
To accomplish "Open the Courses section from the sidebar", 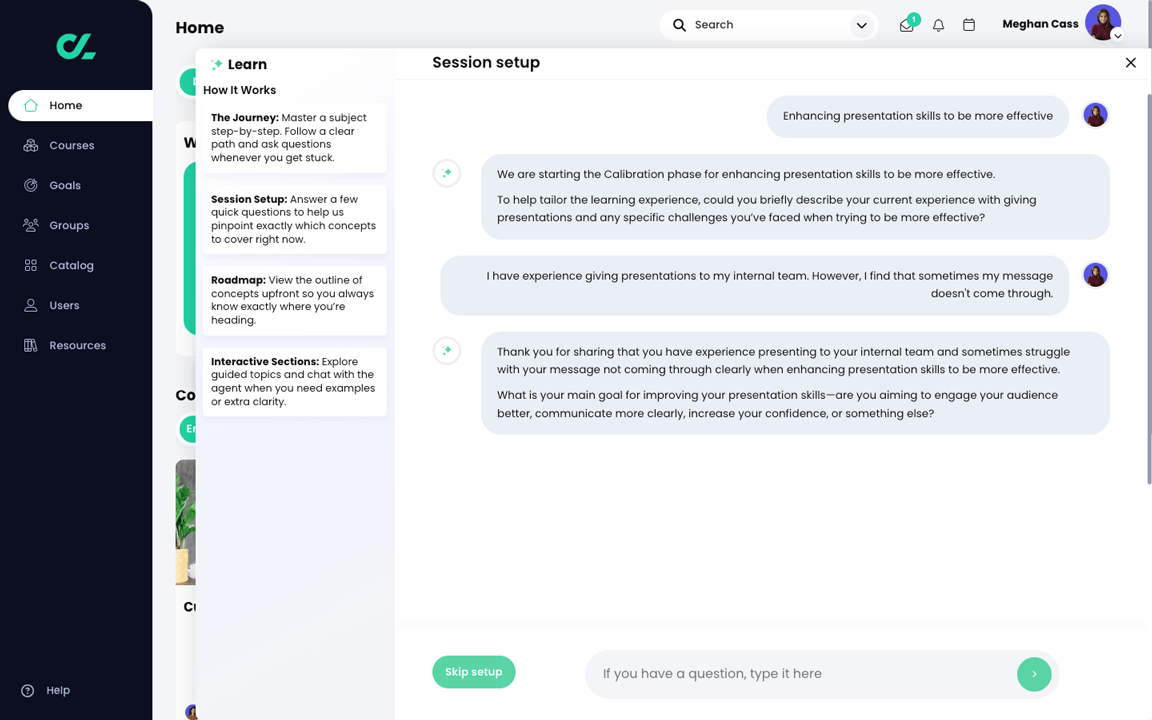I will click(x=71, y=145).
